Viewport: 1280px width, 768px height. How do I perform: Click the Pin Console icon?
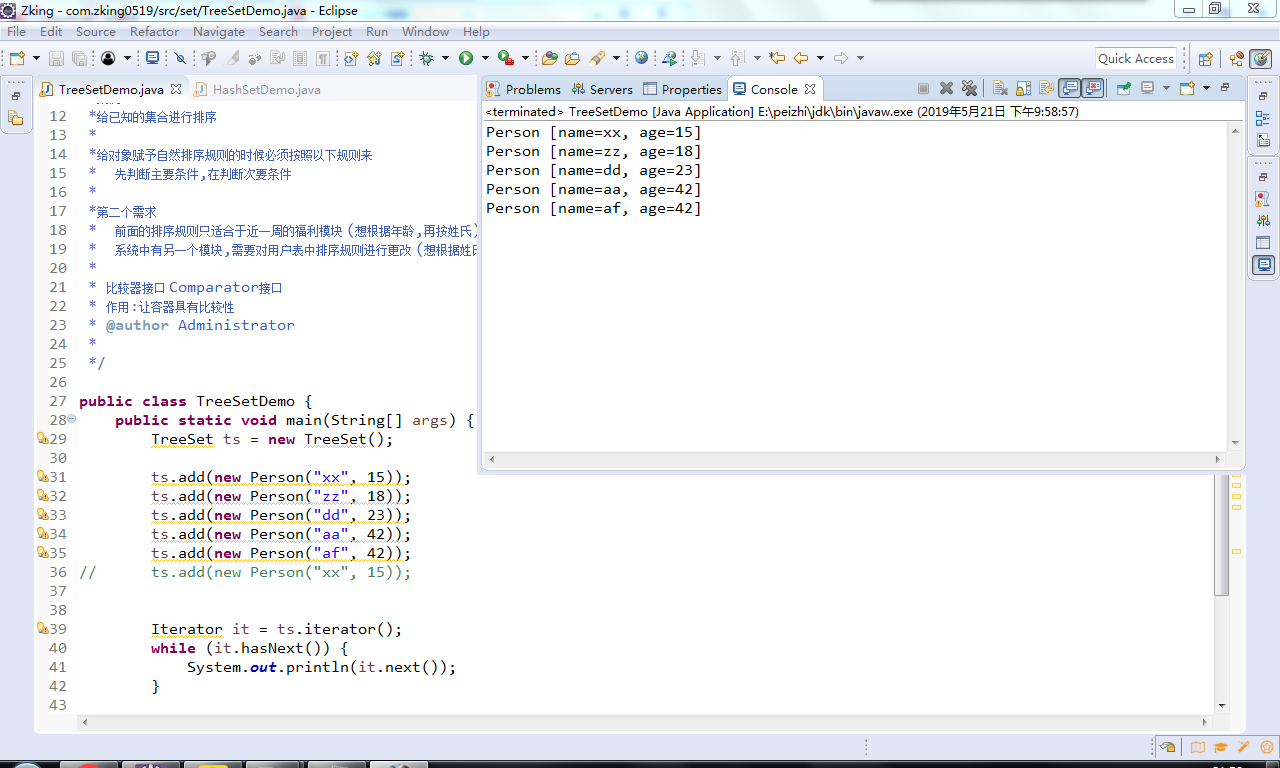1123,89
